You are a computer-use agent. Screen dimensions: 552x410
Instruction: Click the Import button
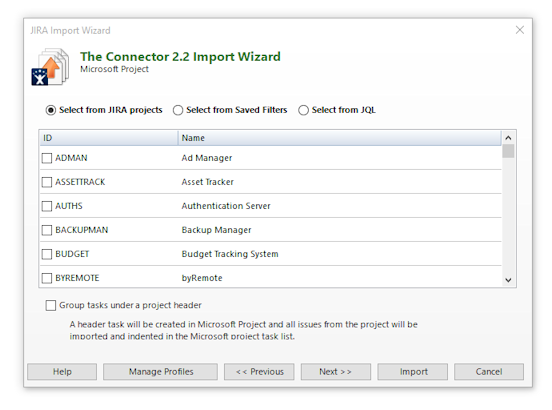click(x=413, y=372)
